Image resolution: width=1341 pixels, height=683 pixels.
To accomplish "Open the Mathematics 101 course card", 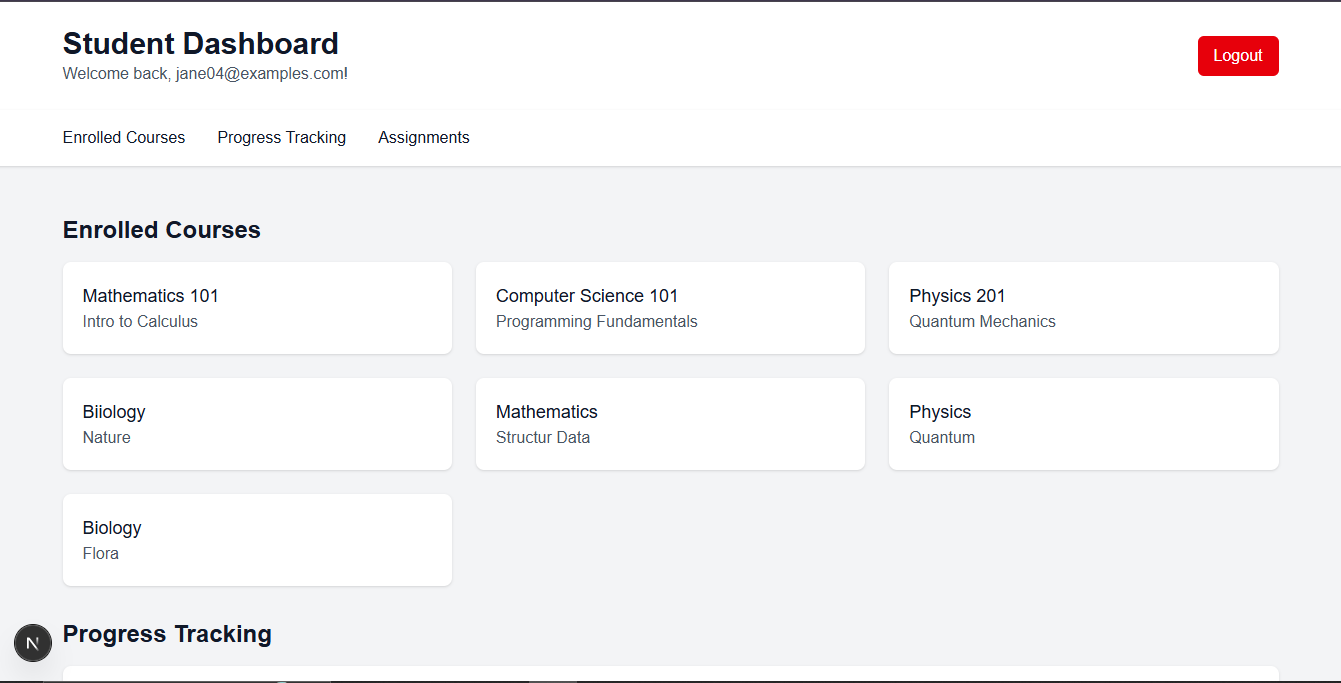I will [257, 308].
